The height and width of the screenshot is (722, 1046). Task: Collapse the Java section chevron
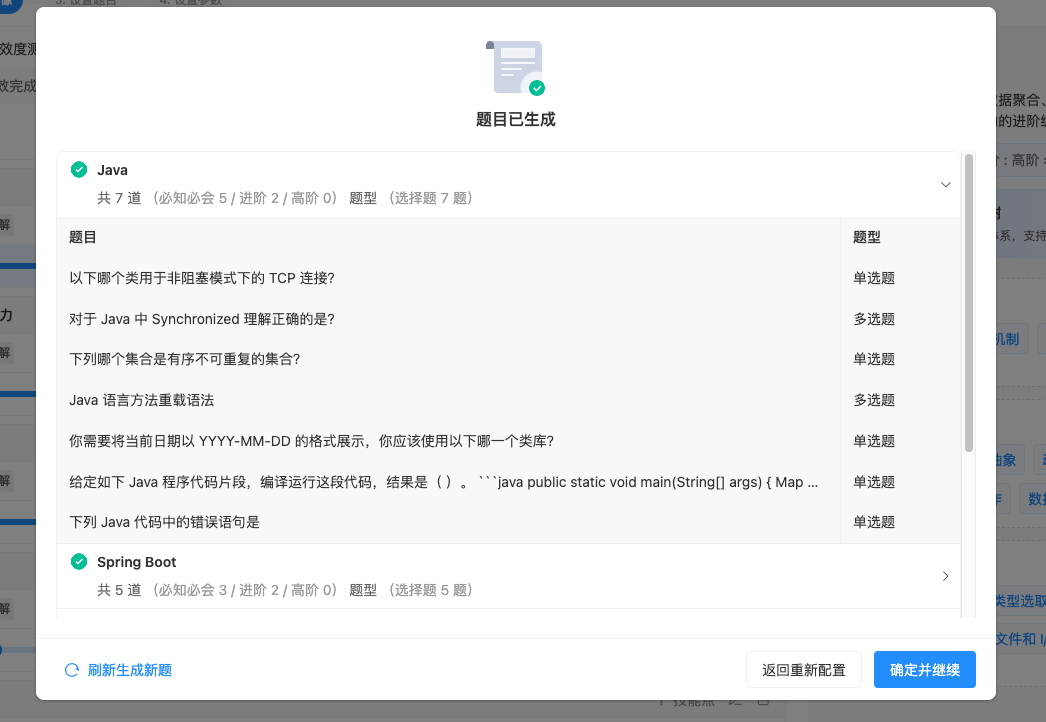(945, 184)
